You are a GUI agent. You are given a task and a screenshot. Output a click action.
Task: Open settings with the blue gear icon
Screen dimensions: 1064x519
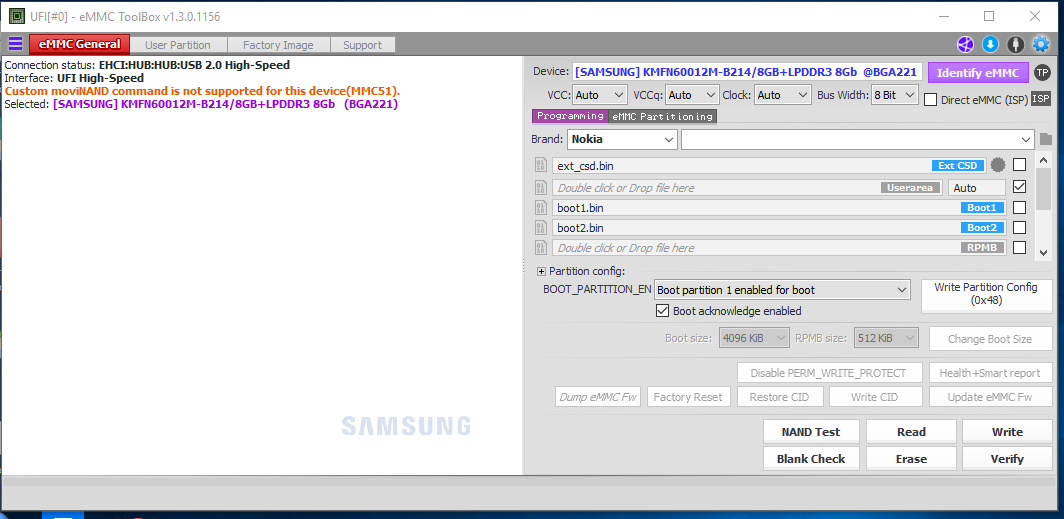(1040, 45)
